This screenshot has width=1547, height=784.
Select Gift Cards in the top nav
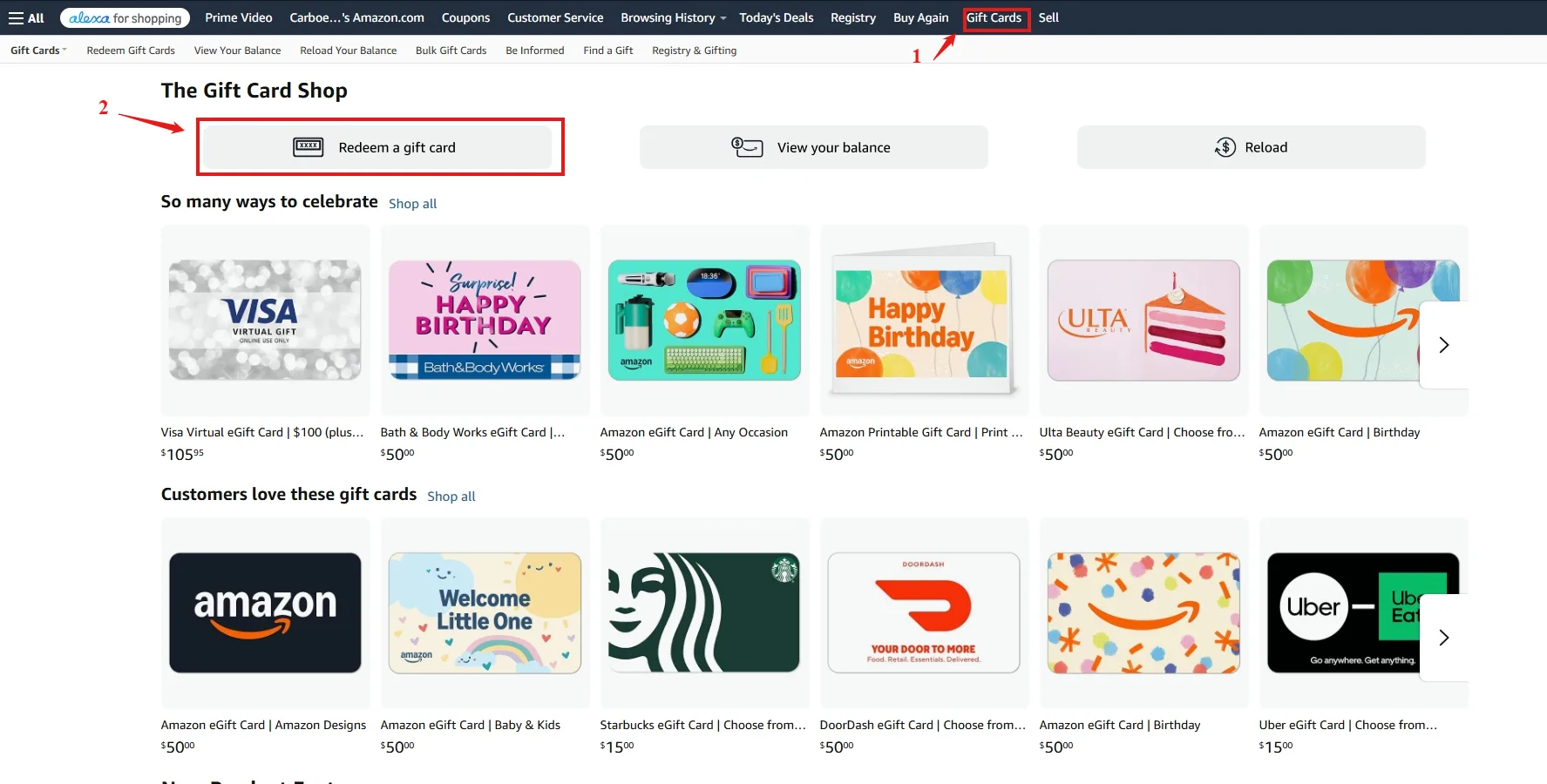pos(994,17)
